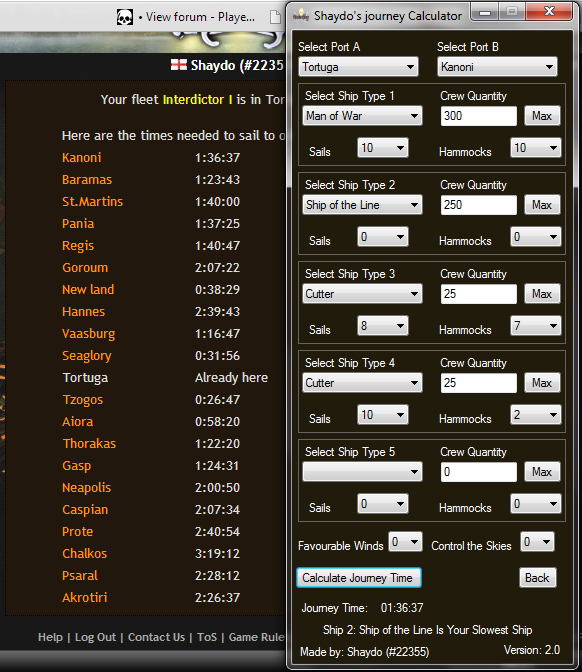Click the Back button
This screenshot has height=672, width=582.
pos(537,578)
